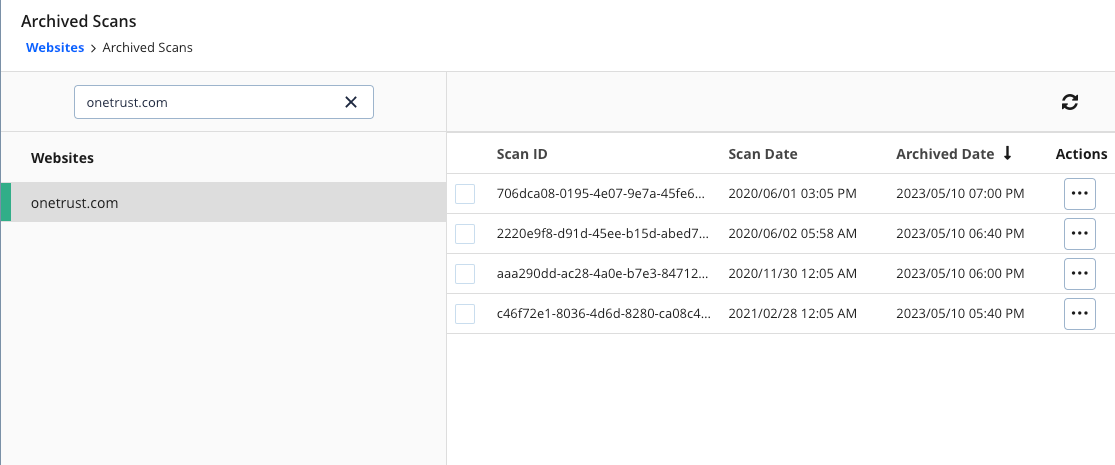This screenshot has height=465, width=1115.
Task: Click the refresh icon above the table
Action: click(x=1069, y=101)
